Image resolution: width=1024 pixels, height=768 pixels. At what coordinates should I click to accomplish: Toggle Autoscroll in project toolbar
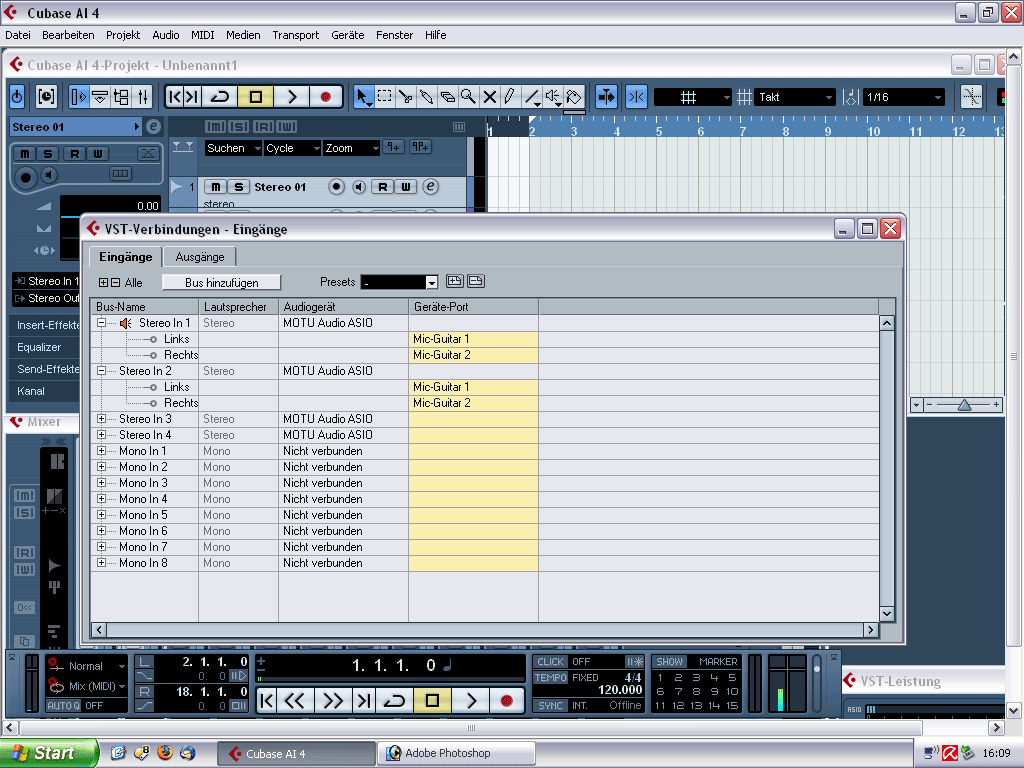(606, 97)
